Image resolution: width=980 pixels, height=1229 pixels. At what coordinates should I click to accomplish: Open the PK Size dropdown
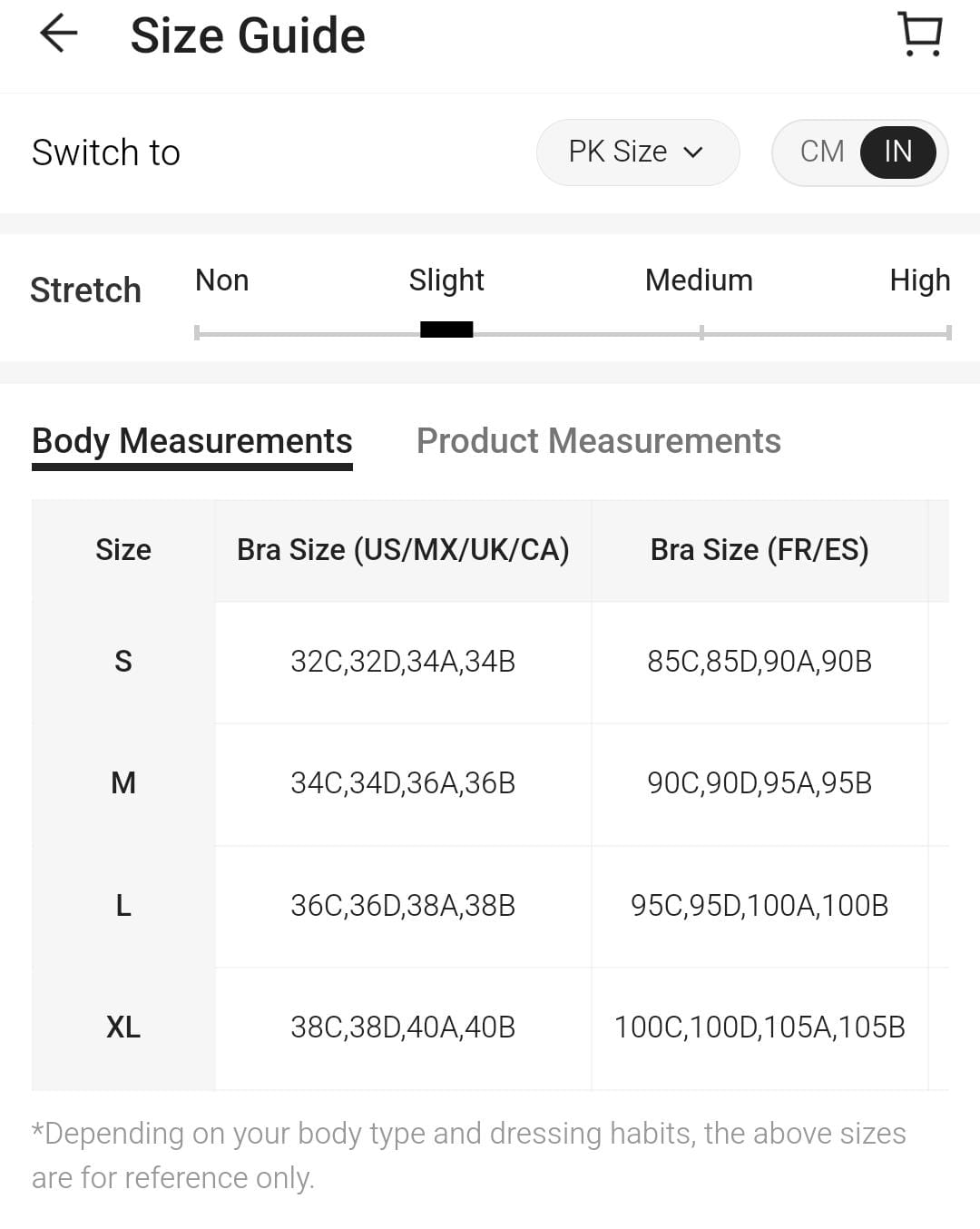637,152
